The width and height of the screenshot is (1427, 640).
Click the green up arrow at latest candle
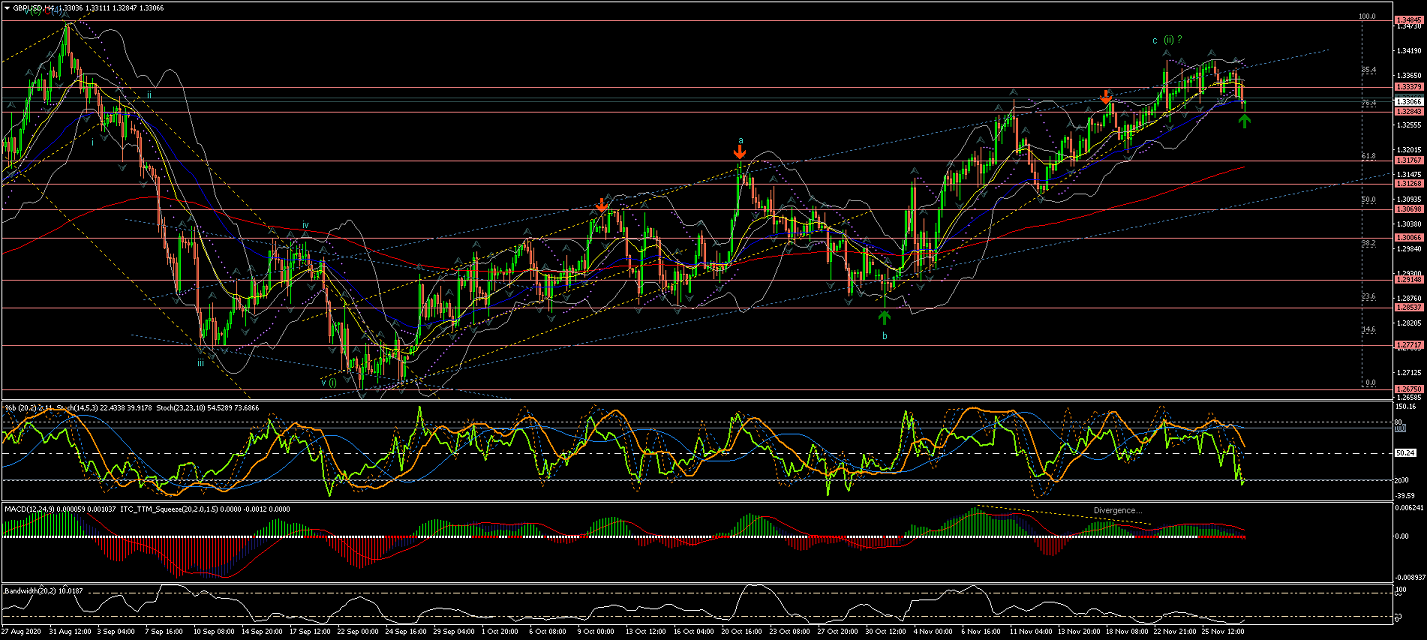click(x=1244, y=121)
